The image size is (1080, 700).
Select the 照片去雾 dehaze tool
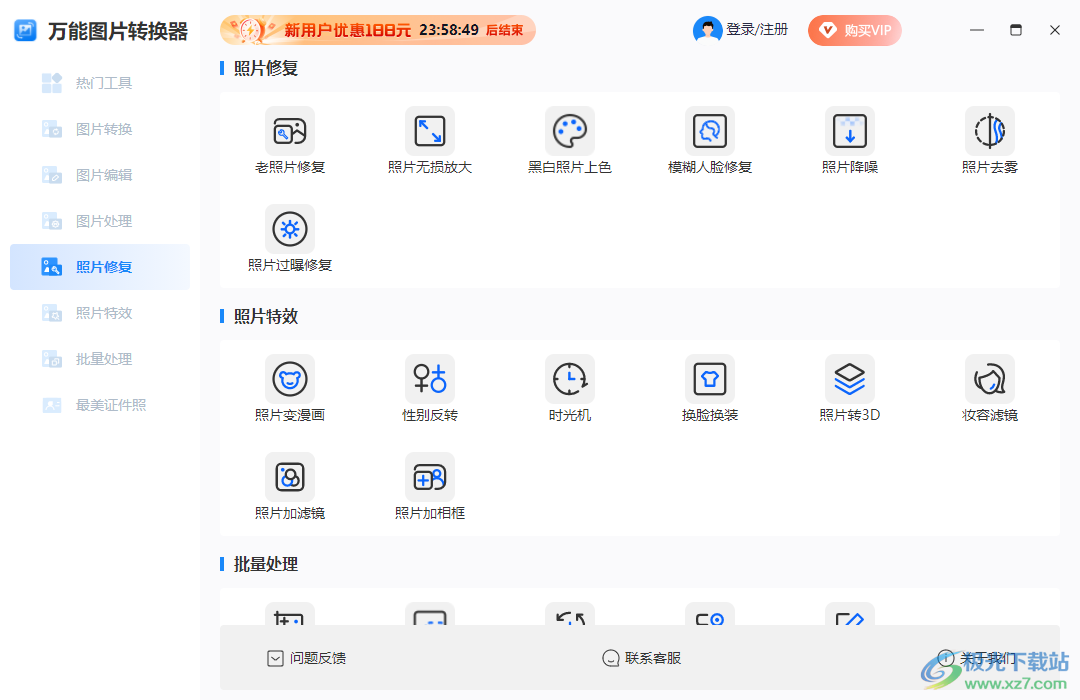point(990,140)
